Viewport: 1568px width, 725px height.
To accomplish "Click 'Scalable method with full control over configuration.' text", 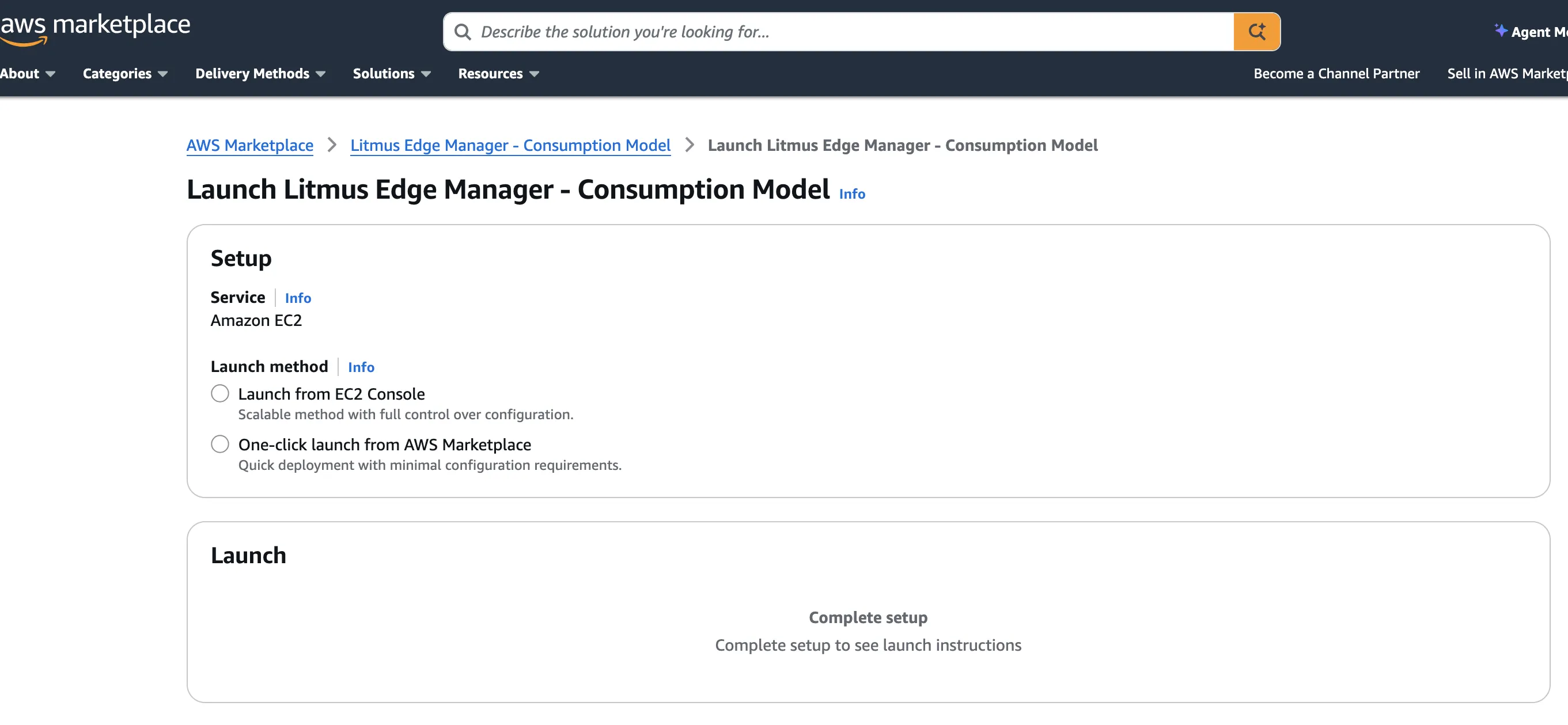I will click(406, 414).
